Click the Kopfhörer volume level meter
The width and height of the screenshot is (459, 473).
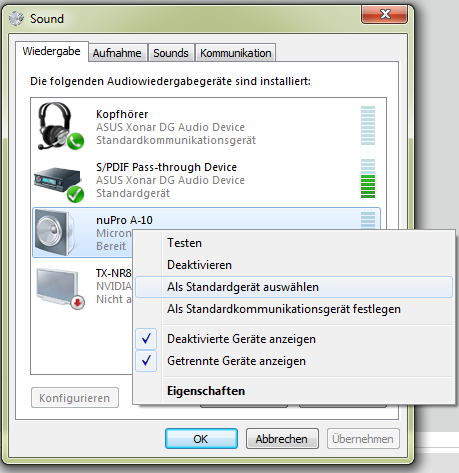coord(368,125)
